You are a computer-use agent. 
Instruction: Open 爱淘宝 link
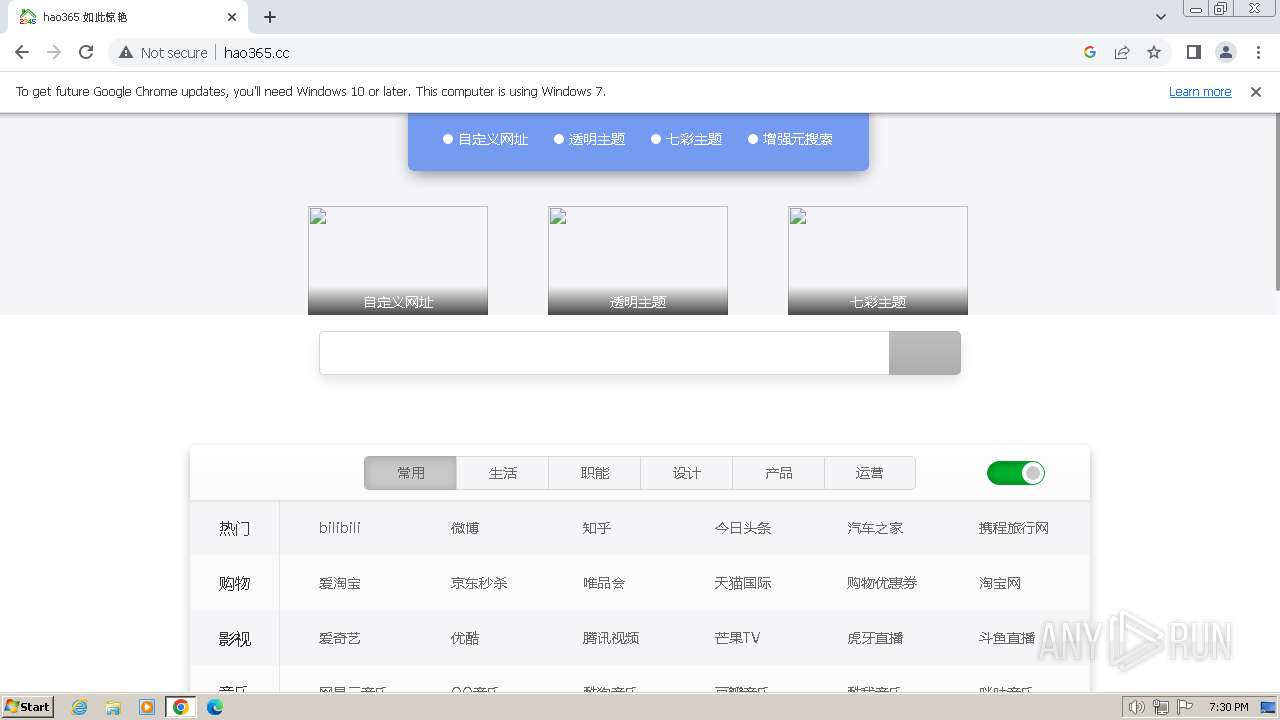click(340, 583)
